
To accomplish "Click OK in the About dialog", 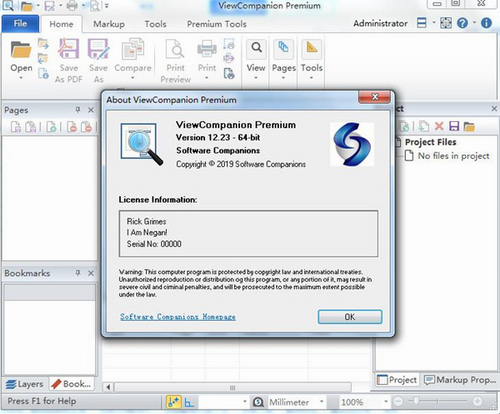I will 350,317.
